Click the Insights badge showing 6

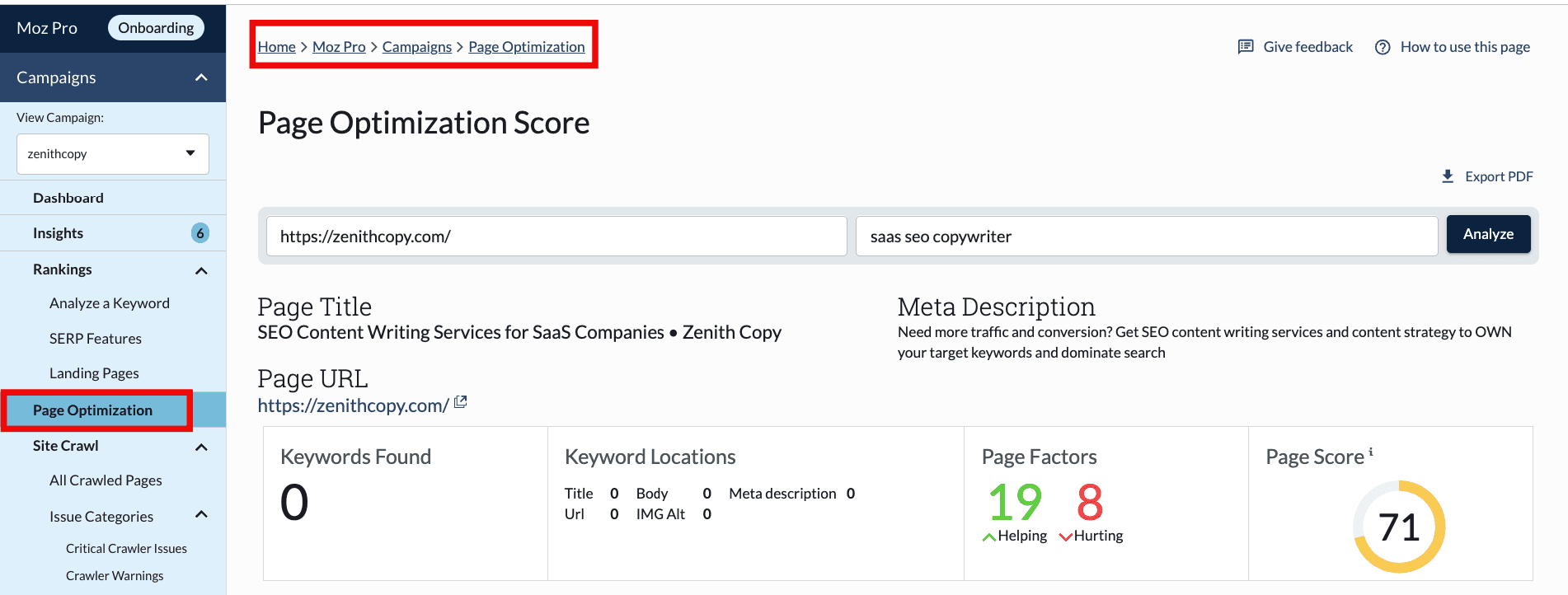pos(200,233)
